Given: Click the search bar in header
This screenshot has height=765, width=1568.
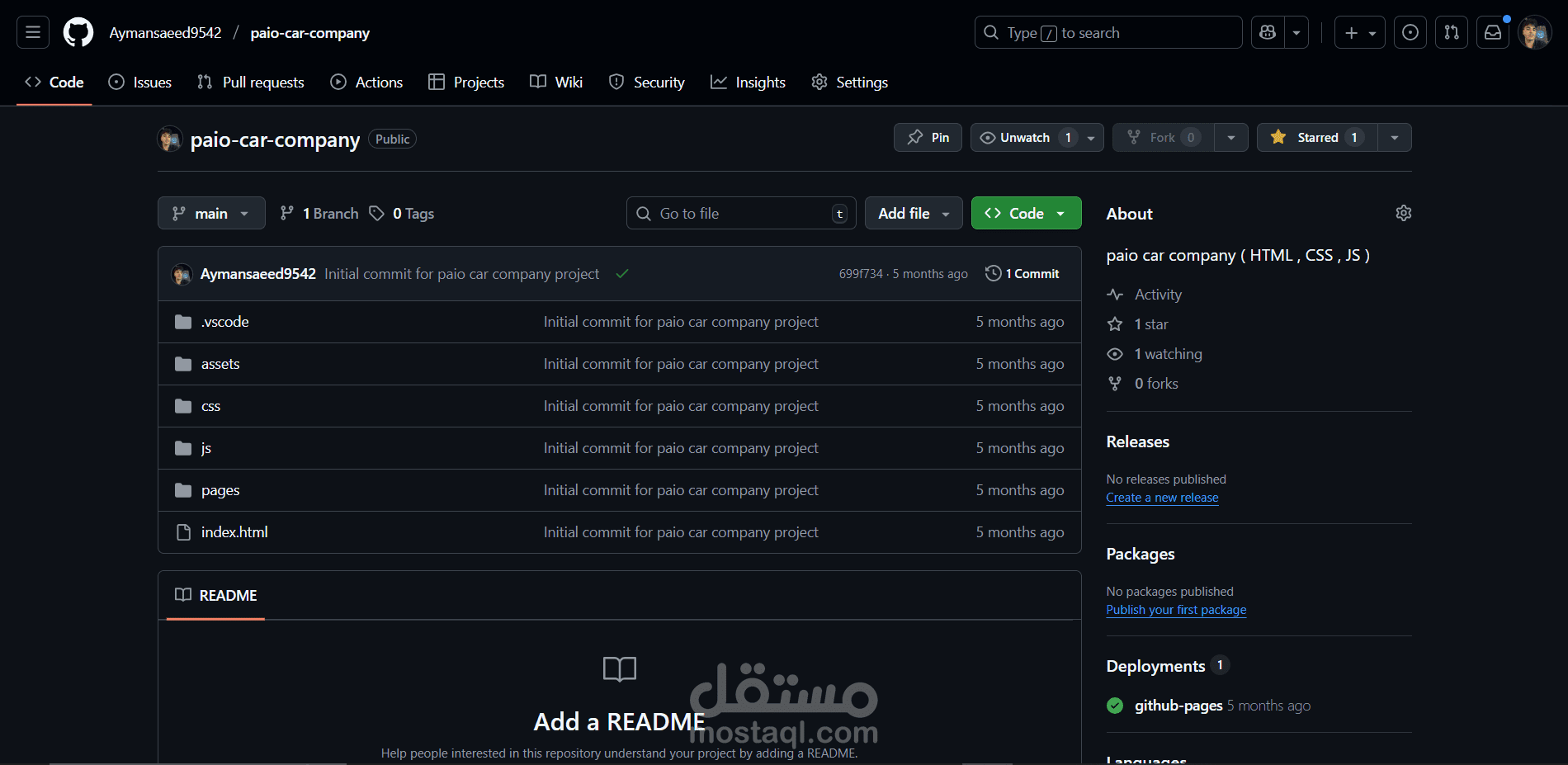Looking at the screenshot, I should tap(1108, 32).
